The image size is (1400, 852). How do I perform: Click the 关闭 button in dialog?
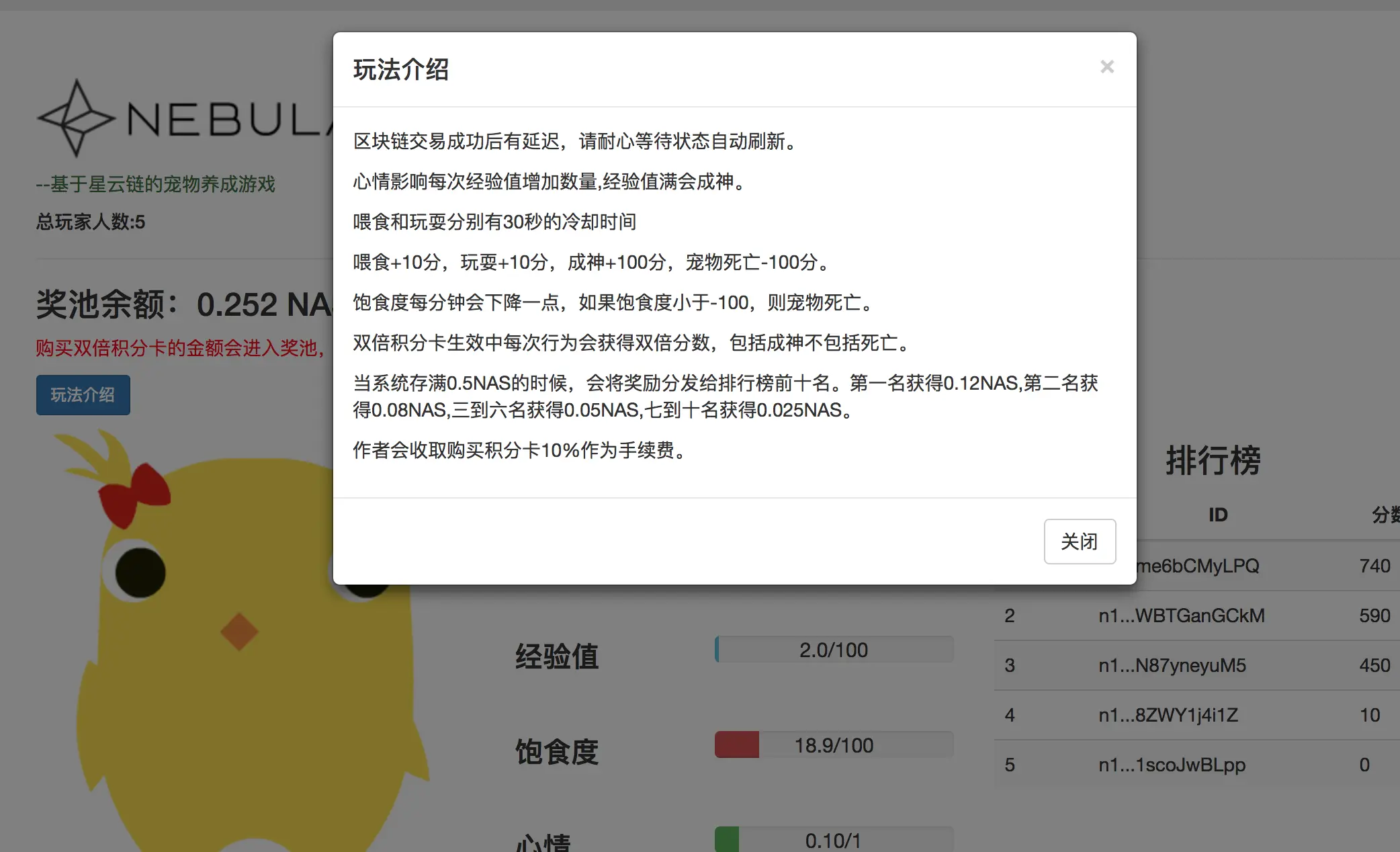click(x=1079, y=541)
